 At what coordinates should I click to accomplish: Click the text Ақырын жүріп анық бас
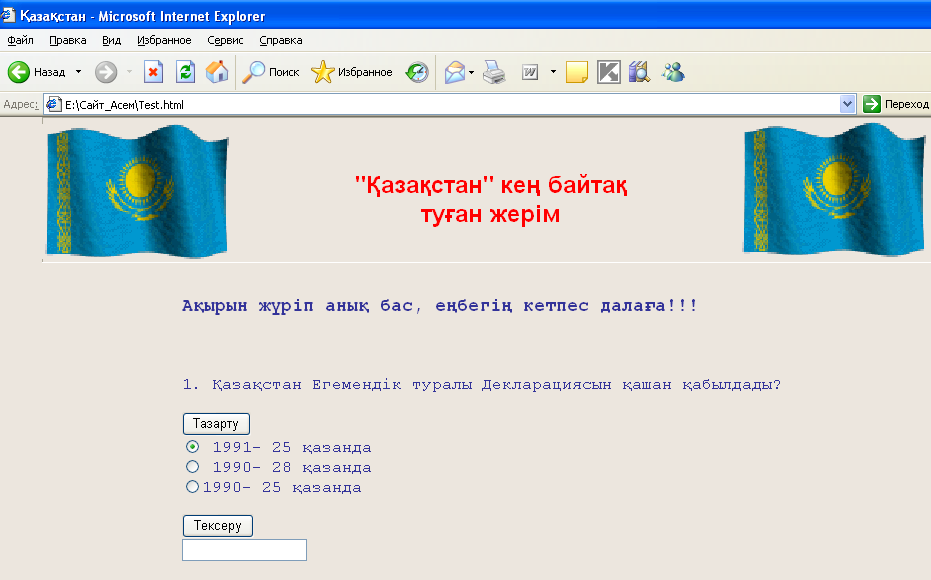click(x=297, y=306)
